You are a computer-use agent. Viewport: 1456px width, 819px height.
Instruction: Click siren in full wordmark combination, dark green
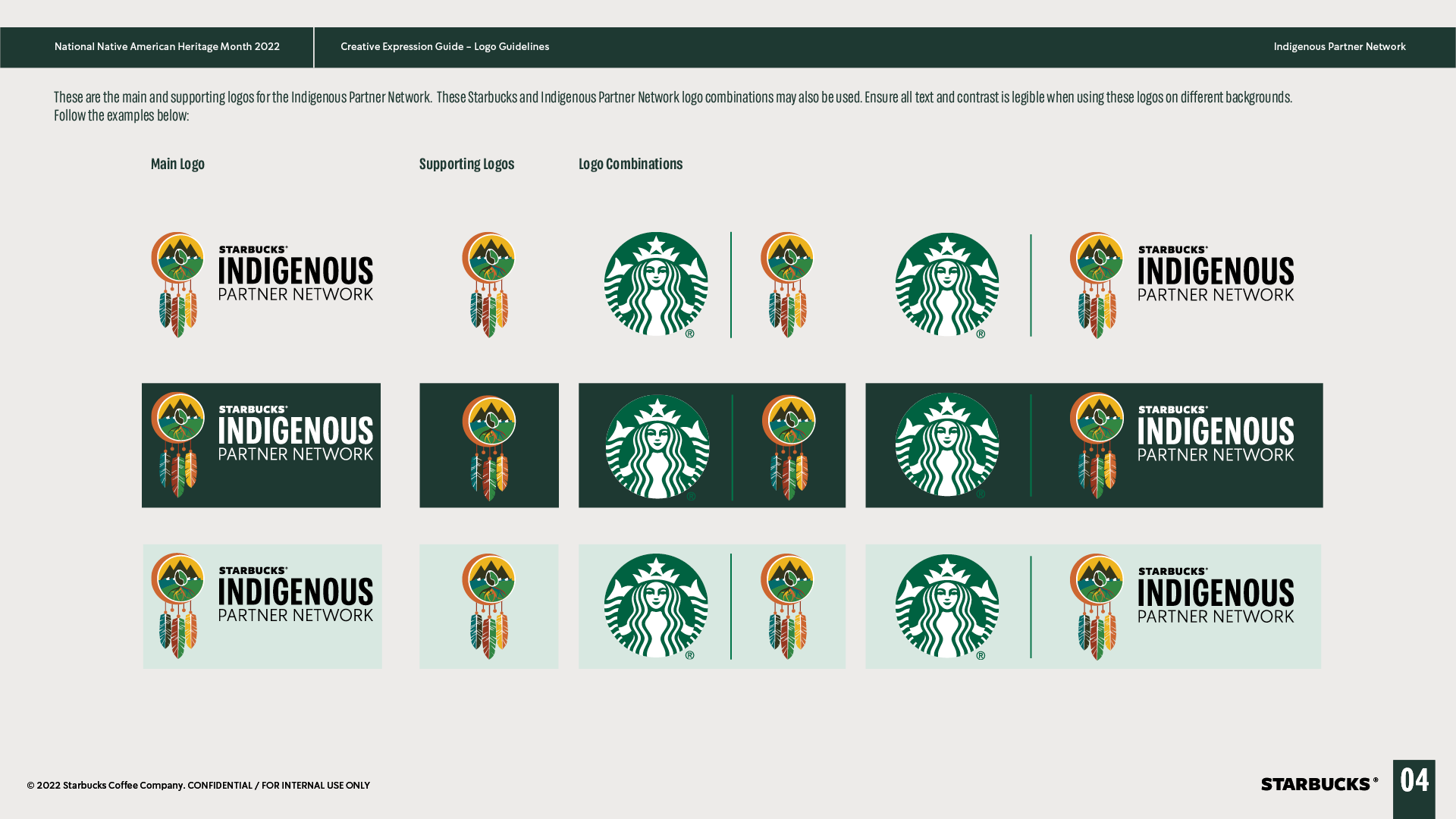[947, 445]
